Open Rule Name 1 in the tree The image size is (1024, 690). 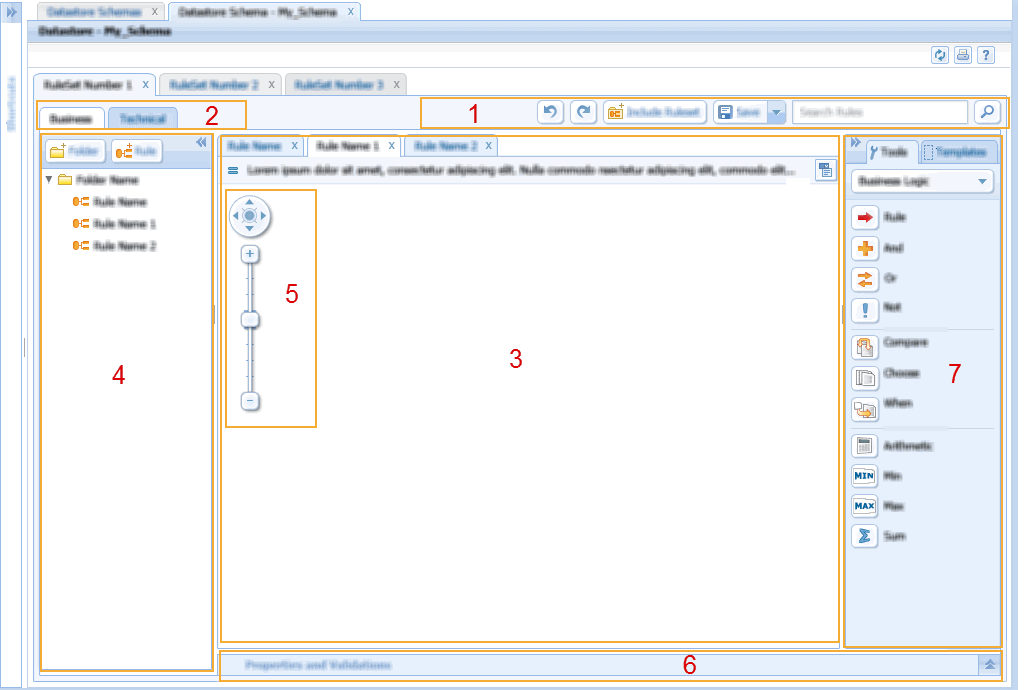click(115, 224)
